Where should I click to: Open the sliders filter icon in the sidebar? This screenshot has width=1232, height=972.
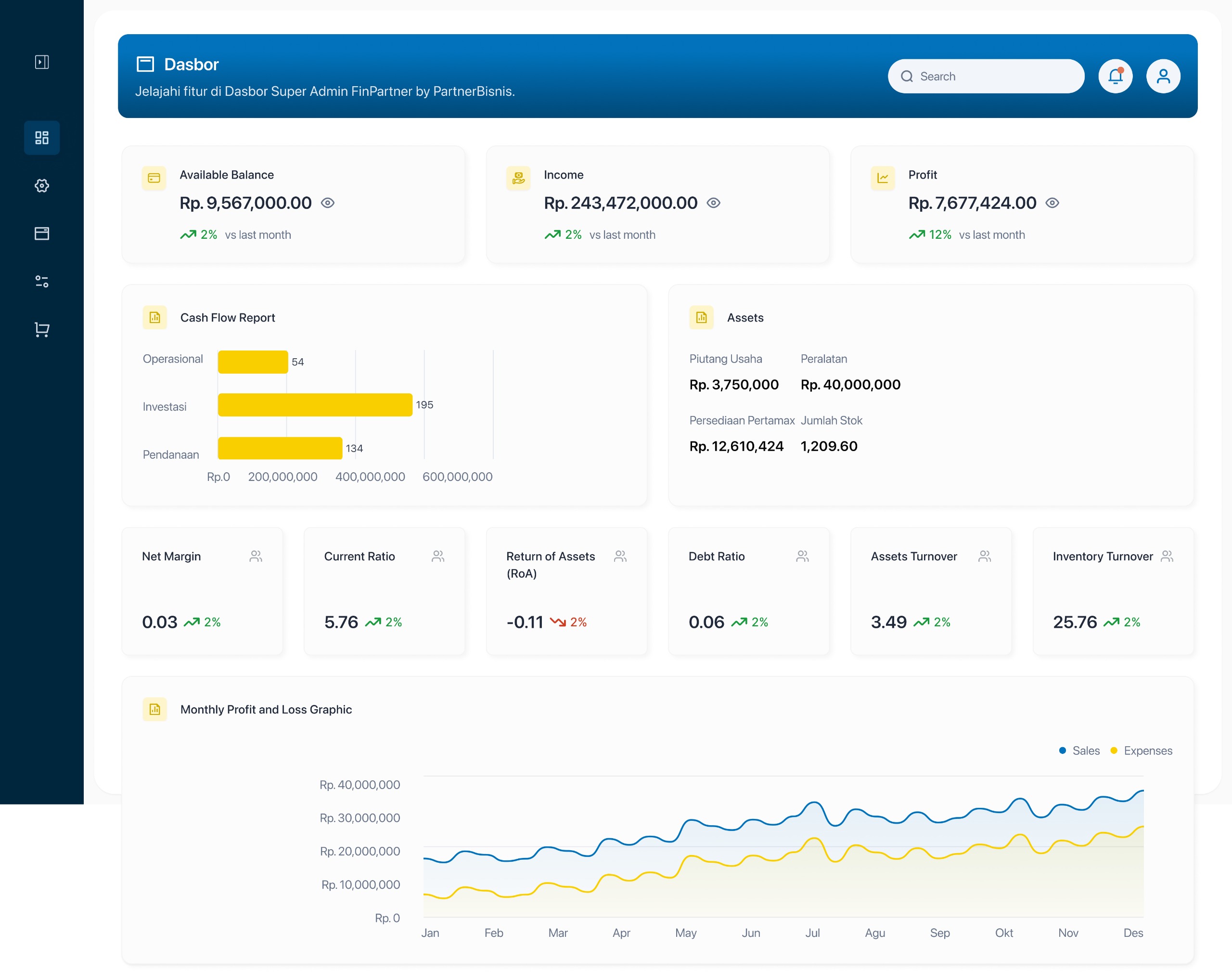tap(41, 281)
